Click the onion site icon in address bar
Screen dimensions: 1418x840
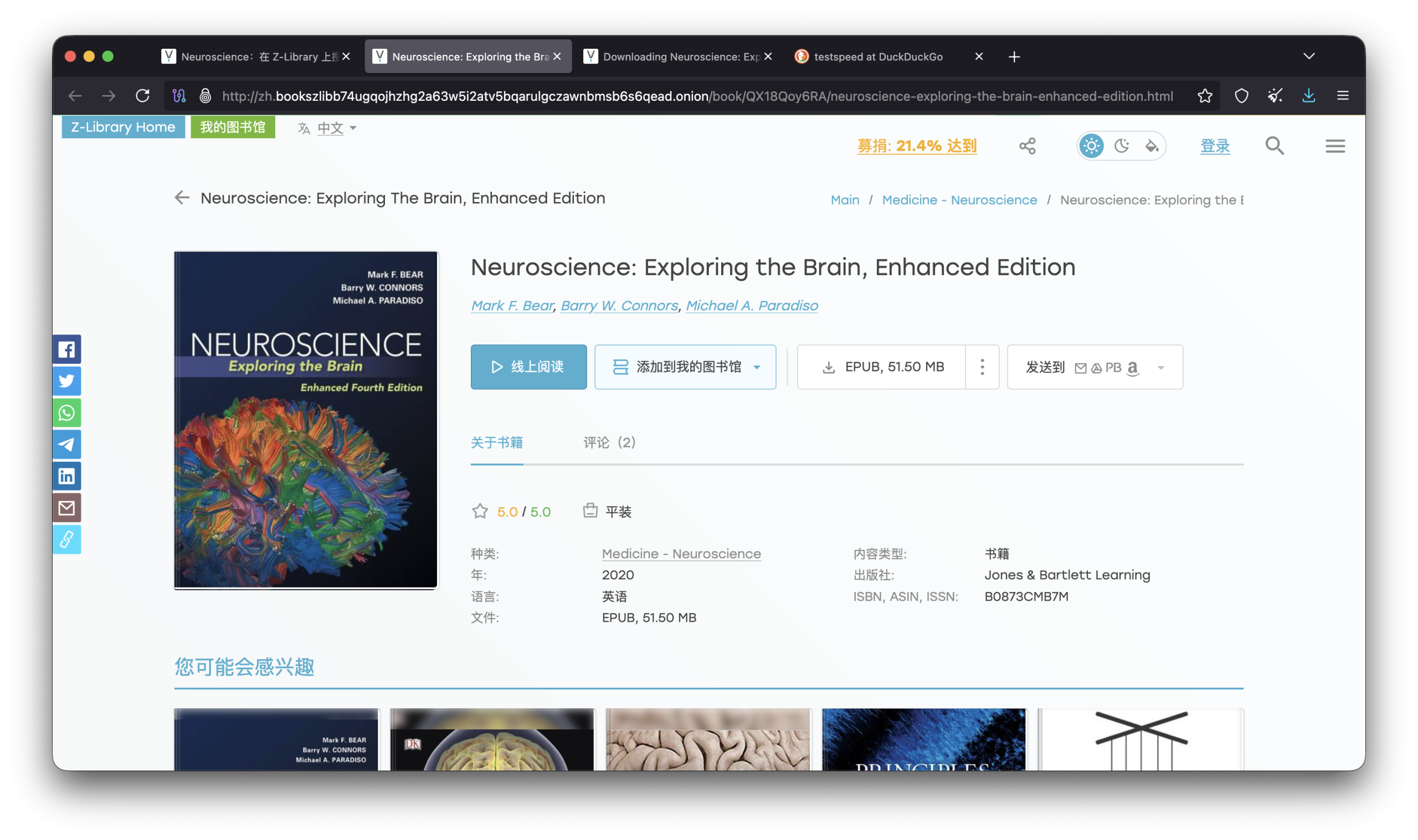(205, 96)
